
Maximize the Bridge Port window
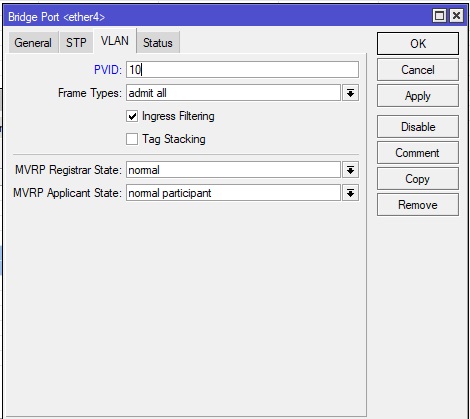(x=439, y=16)
